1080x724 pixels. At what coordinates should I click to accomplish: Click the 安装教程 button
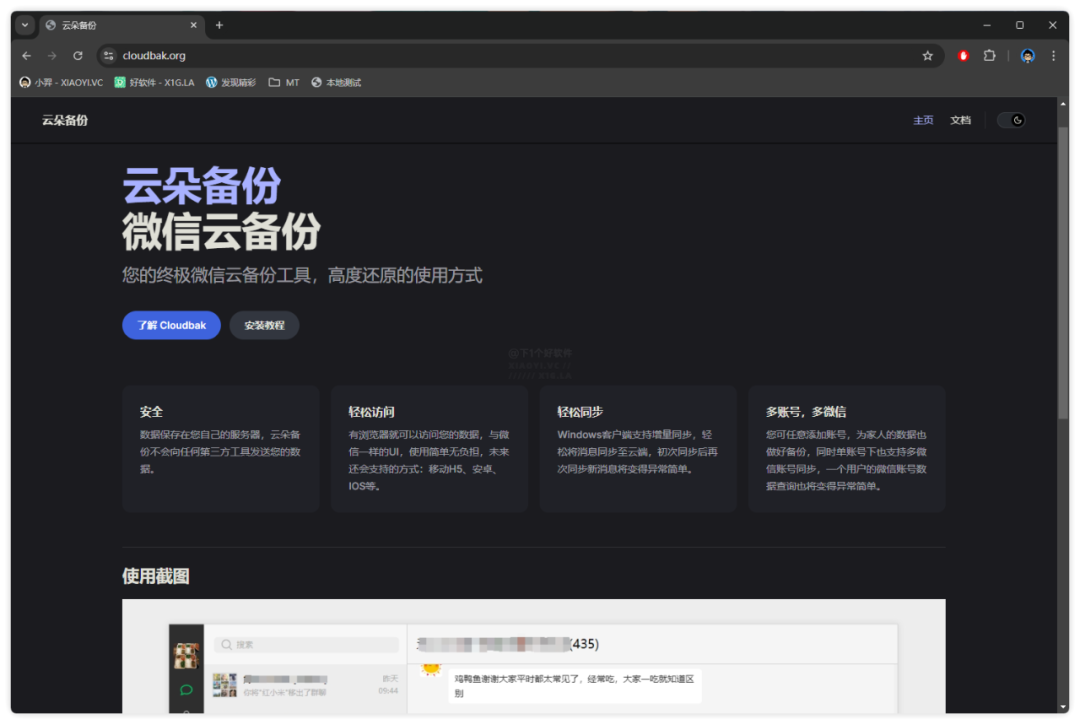(x=264, y=325)
